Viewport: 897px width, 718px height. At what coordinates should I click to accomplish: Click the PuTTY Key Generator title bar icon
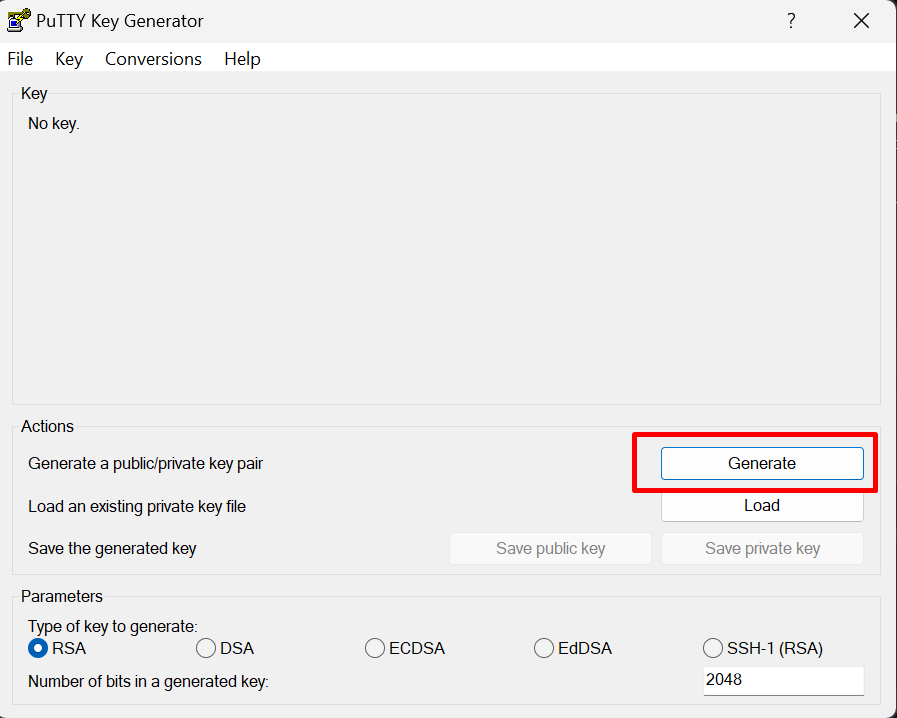coord(18,21)
